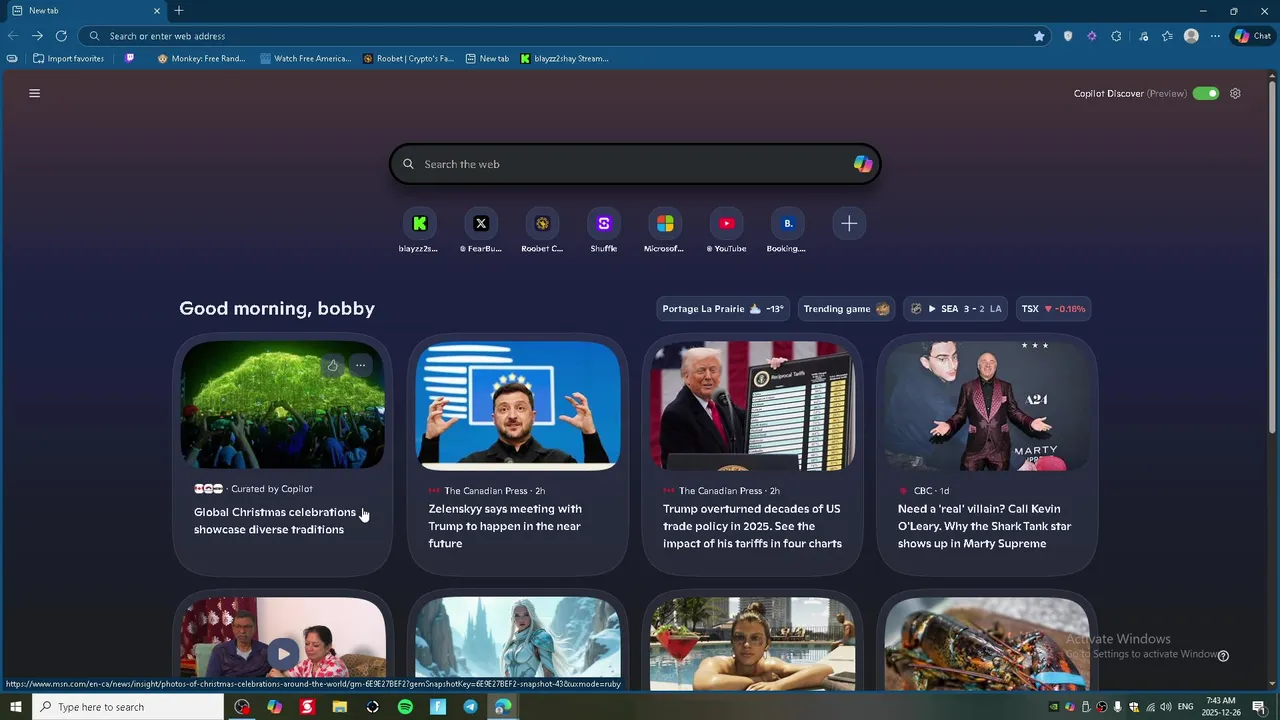Viewport: 1280px width, 720px height.
Task: Open the purple extension icon in toolbar
Action: tap(1092, 36)
